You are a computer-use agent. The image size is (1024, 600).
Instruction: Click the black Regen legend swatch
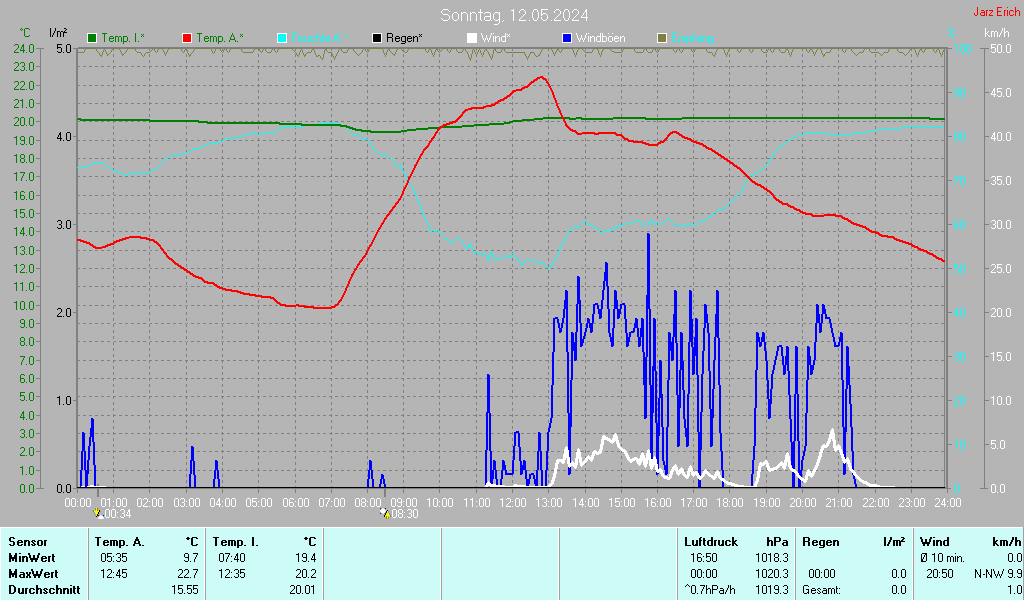tap(377, 38)
